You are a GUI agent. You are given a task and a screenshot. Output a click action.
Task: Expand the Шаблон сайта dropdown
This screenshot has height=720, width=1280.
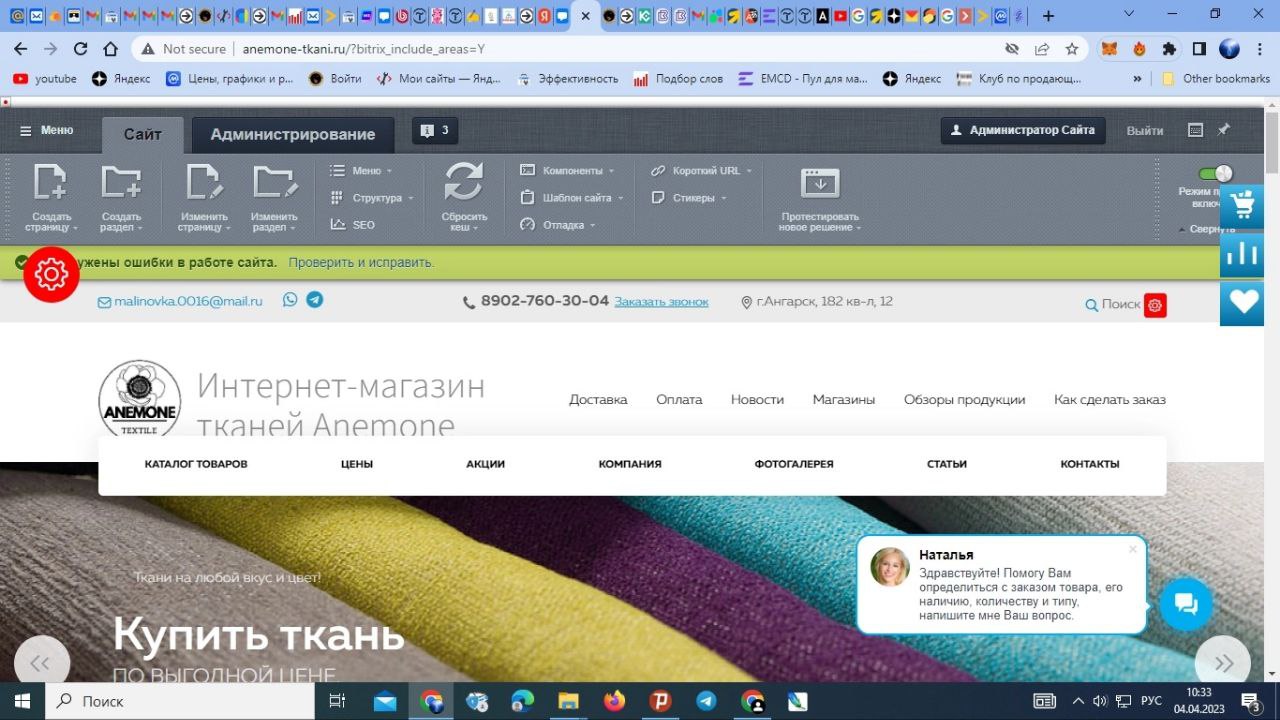pos(571,198)
